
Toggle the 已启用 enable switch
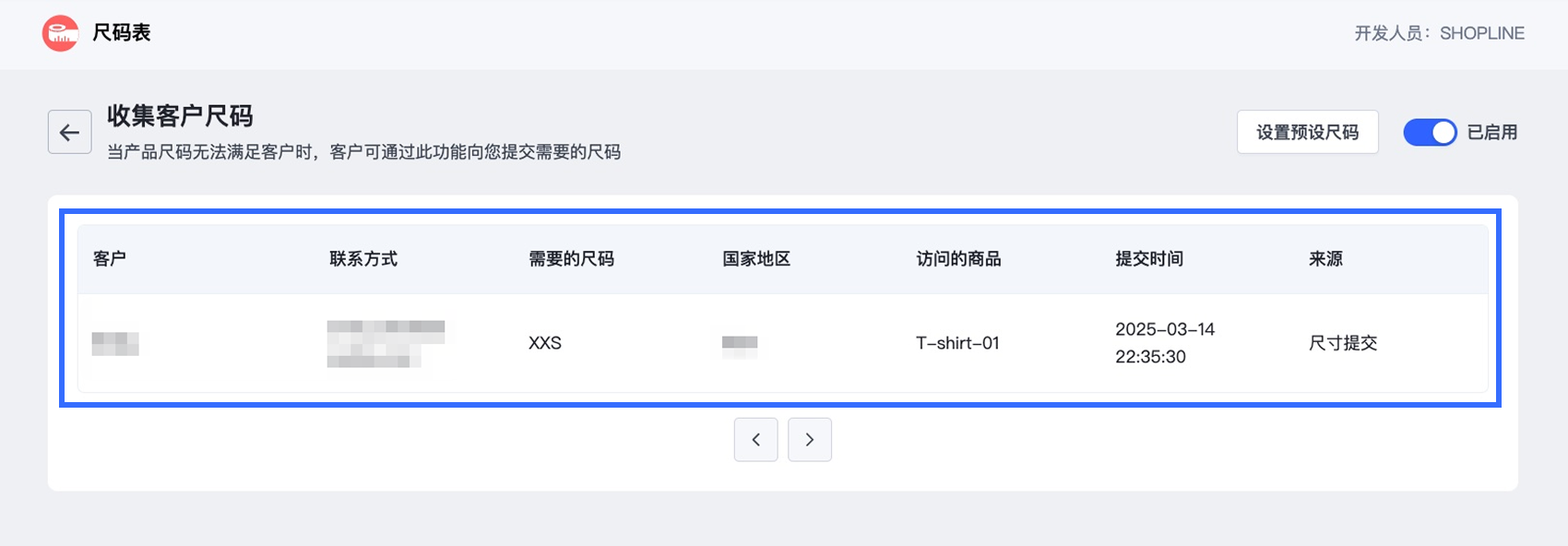pos(1430,133)
